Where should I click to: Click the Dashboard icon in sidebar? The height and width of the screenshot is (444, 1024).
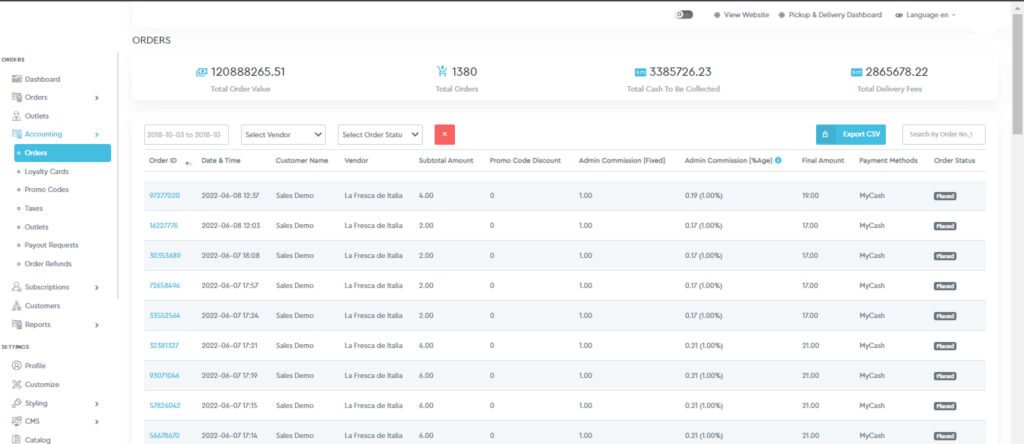click(x=16, y=79)
